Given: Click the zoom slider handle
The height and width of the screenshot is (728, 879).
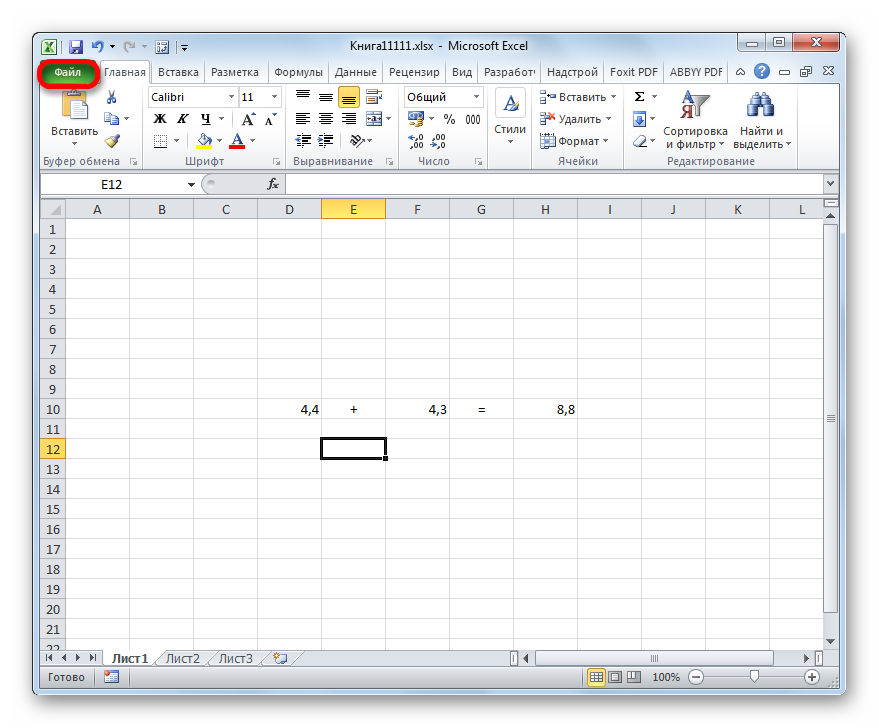Looking at the screenshot, I should tap(754, 678).
